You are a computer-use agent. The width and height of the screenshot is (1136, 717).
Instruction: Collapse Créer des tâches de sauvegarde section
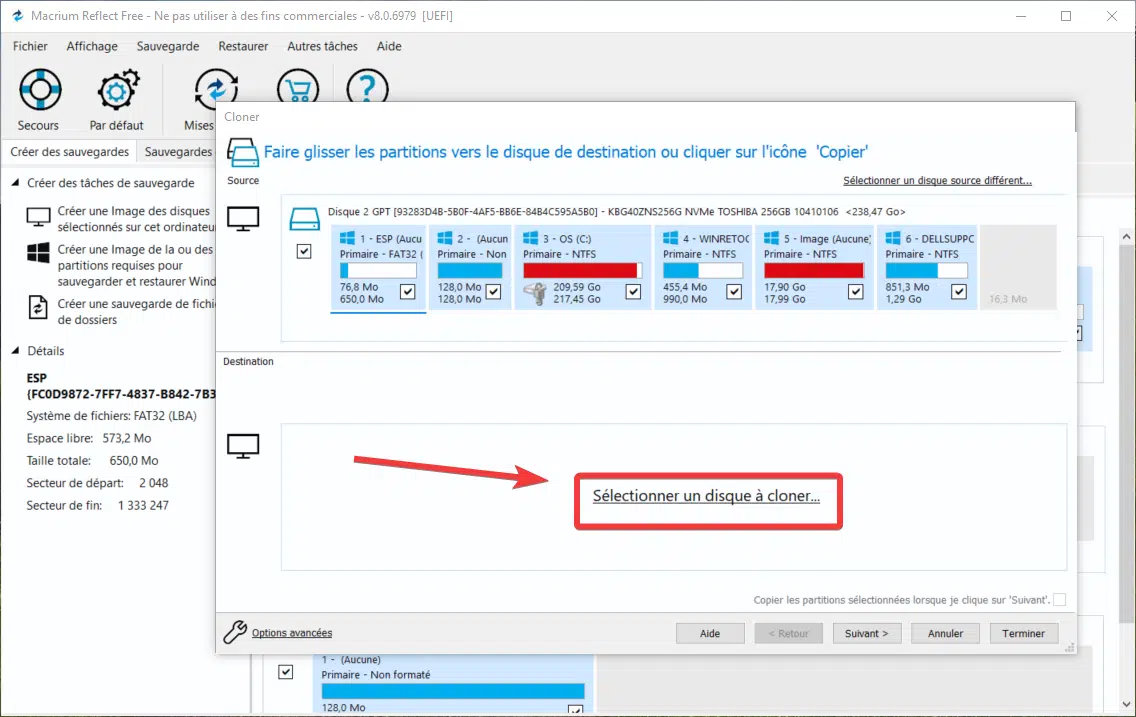[x=15, y=183]
